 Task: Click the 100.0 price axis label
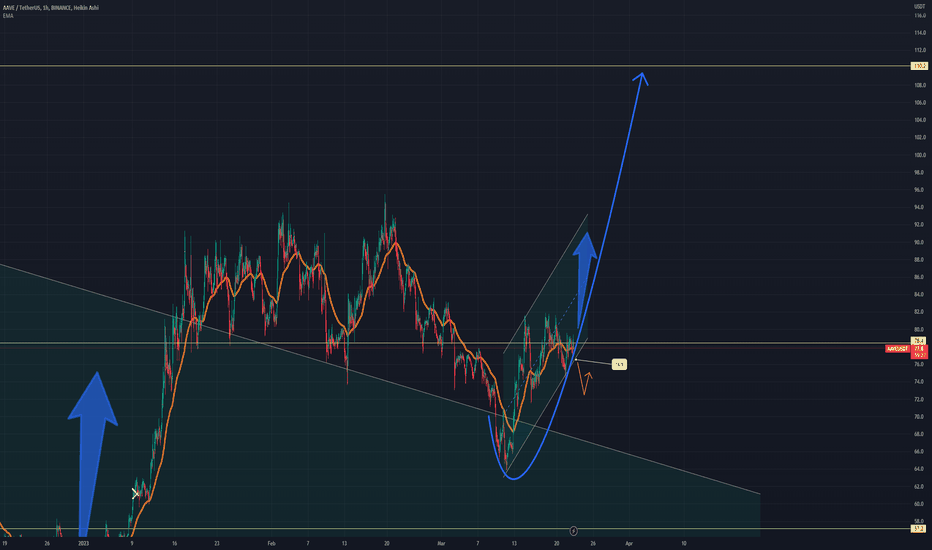(x=919, y=155)
